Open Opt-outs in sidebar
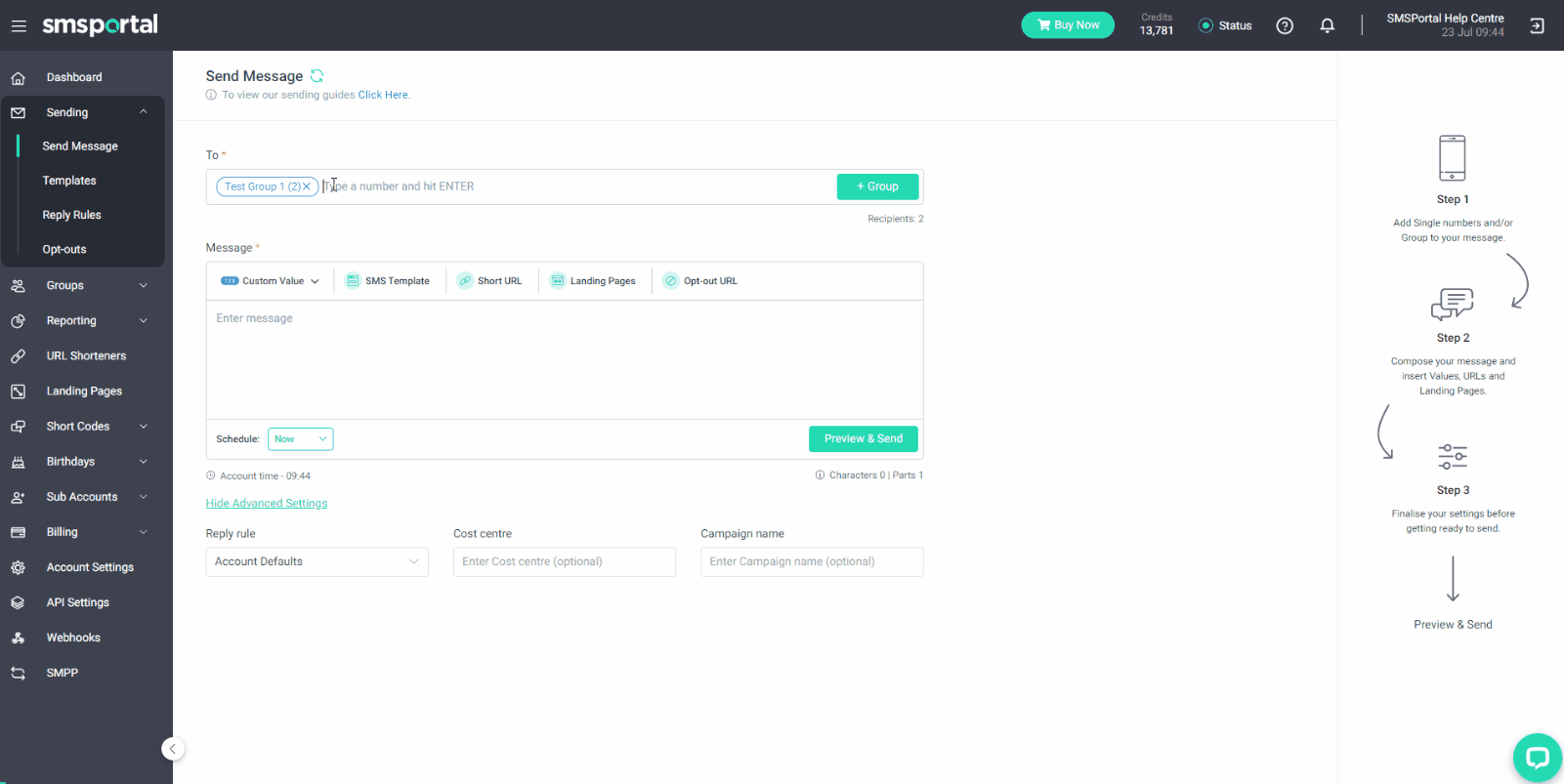 64,249
